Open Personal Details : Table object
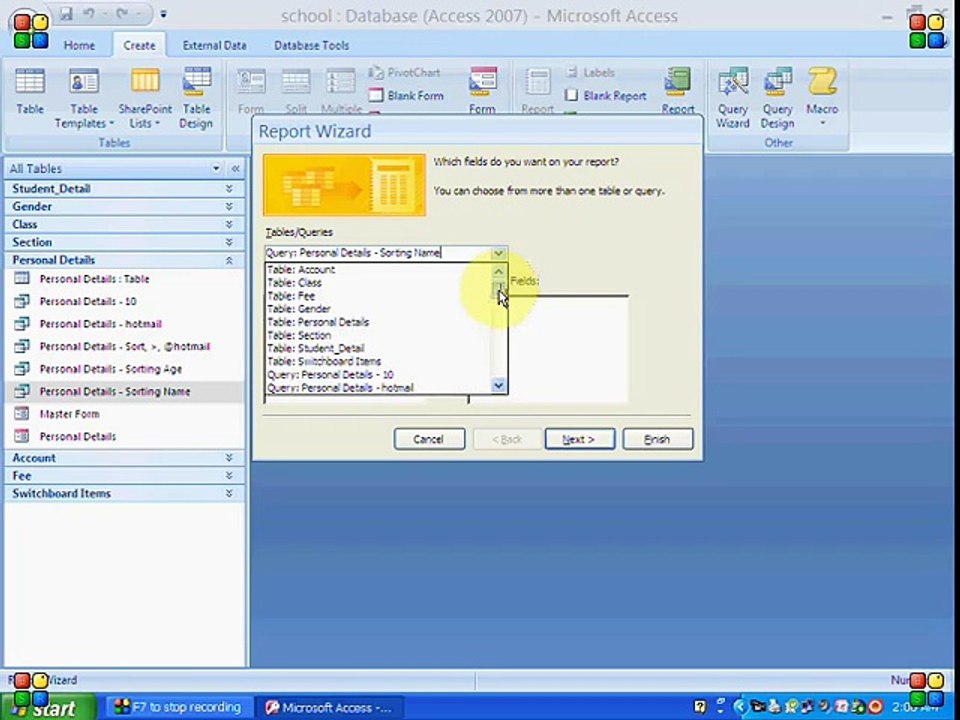The image size is (960, 720). pyautogui.click(x=94, y=279)
